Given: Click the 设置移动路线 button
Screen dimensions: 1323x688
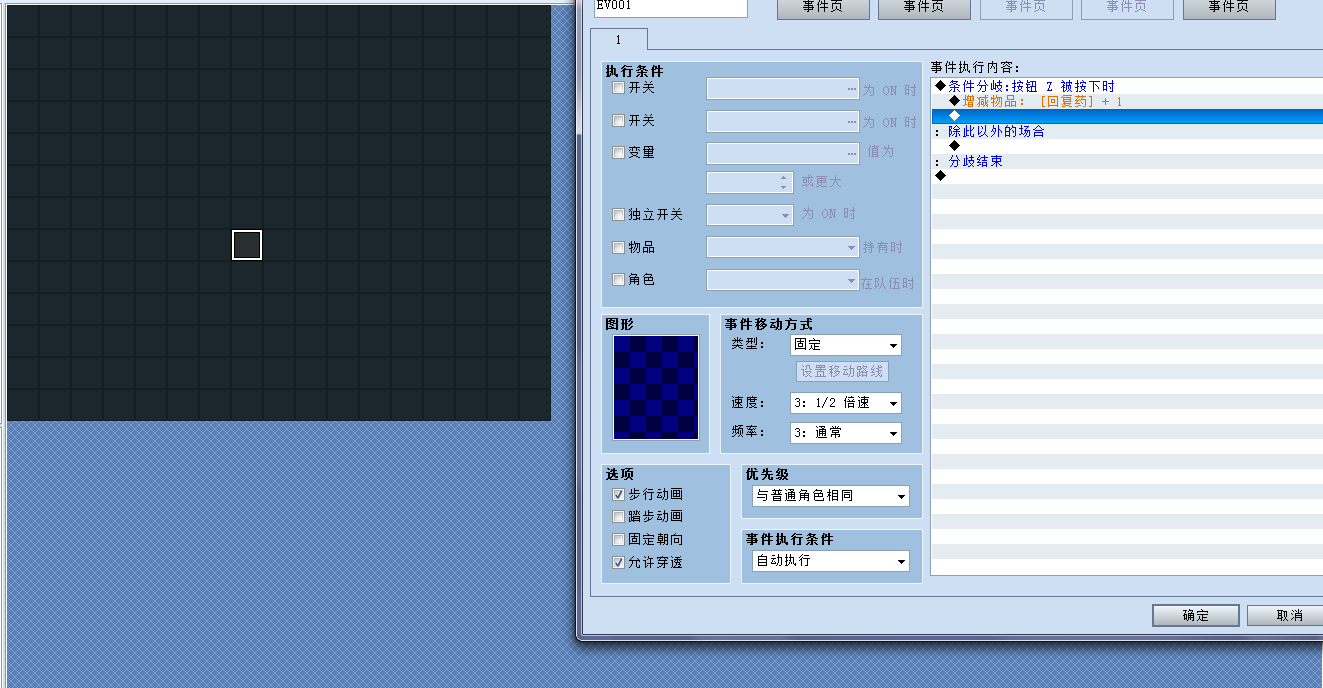Looking at the screenshot, I should coord(842,372).
